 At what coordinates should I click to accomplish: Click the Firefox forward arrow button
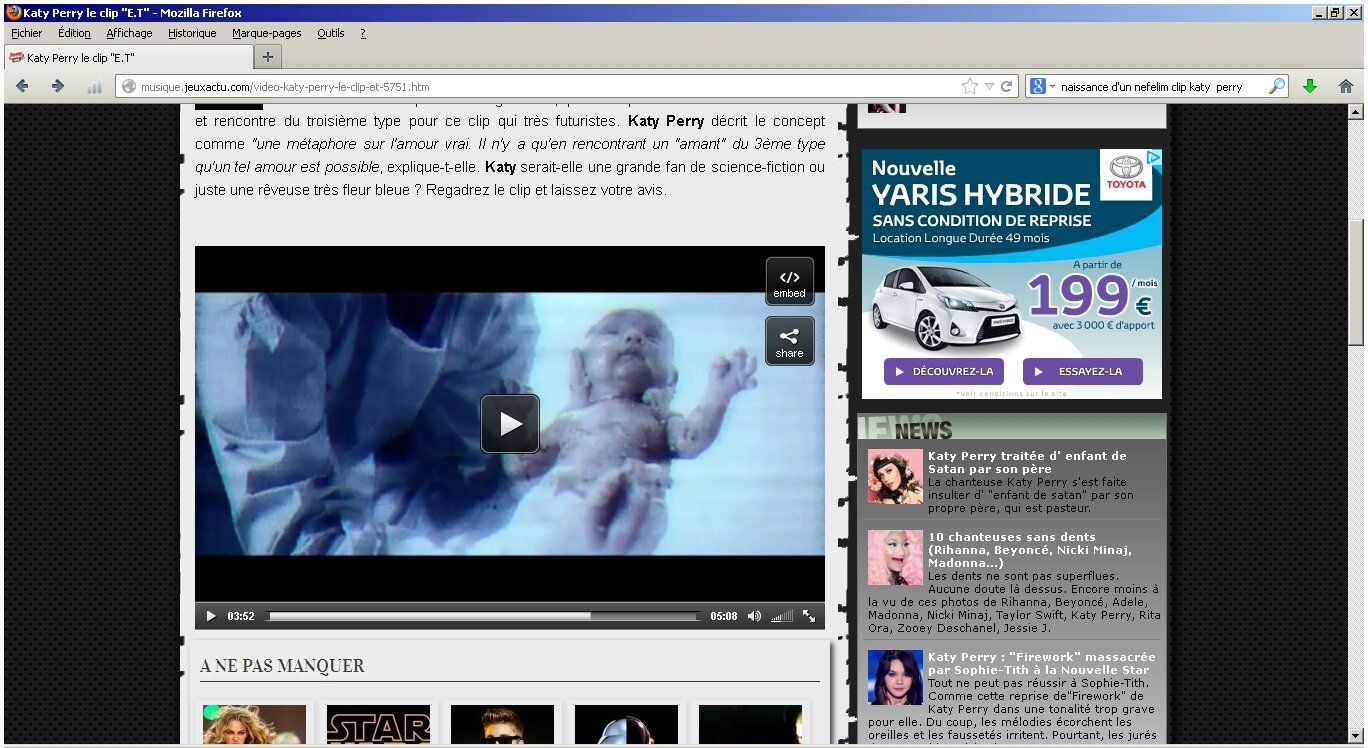pyautogui.click(x=57, y=87)
